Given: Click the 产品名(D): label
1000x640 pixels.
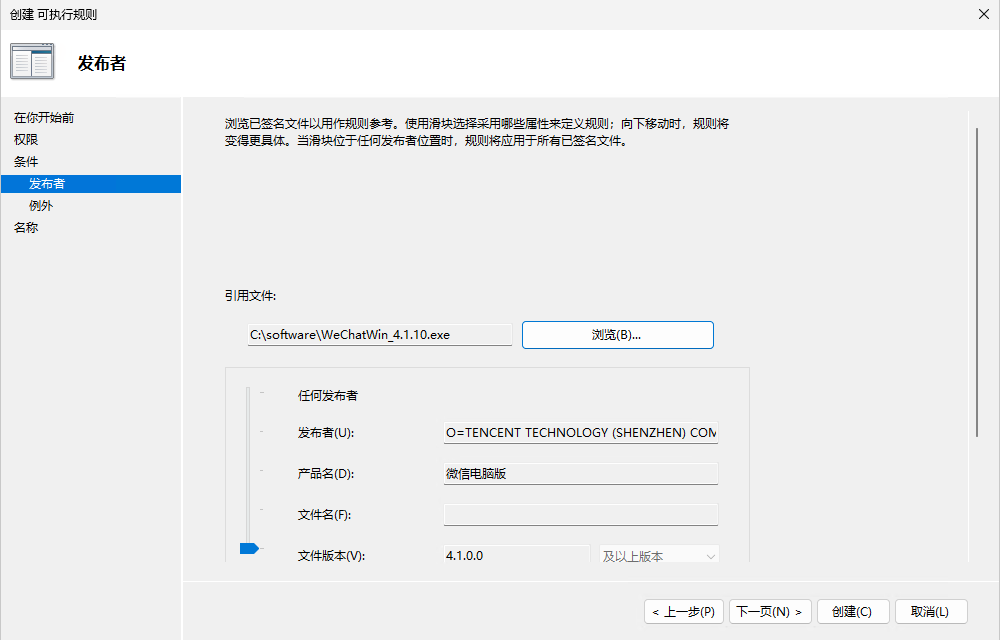Looking at the screenshot, I should (x=325, y=474).
